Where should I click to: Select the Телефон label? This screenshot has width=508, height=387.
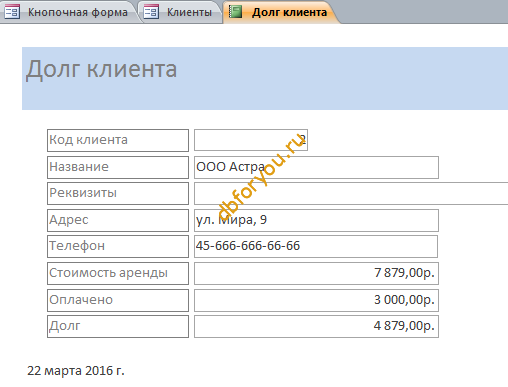118,246
